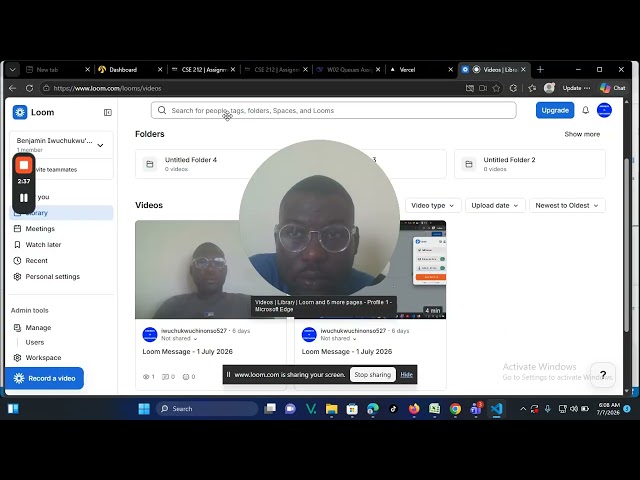Open the notifications bell
The width and height of the screenshot is (640, 480).
click(x=585, y=110)
